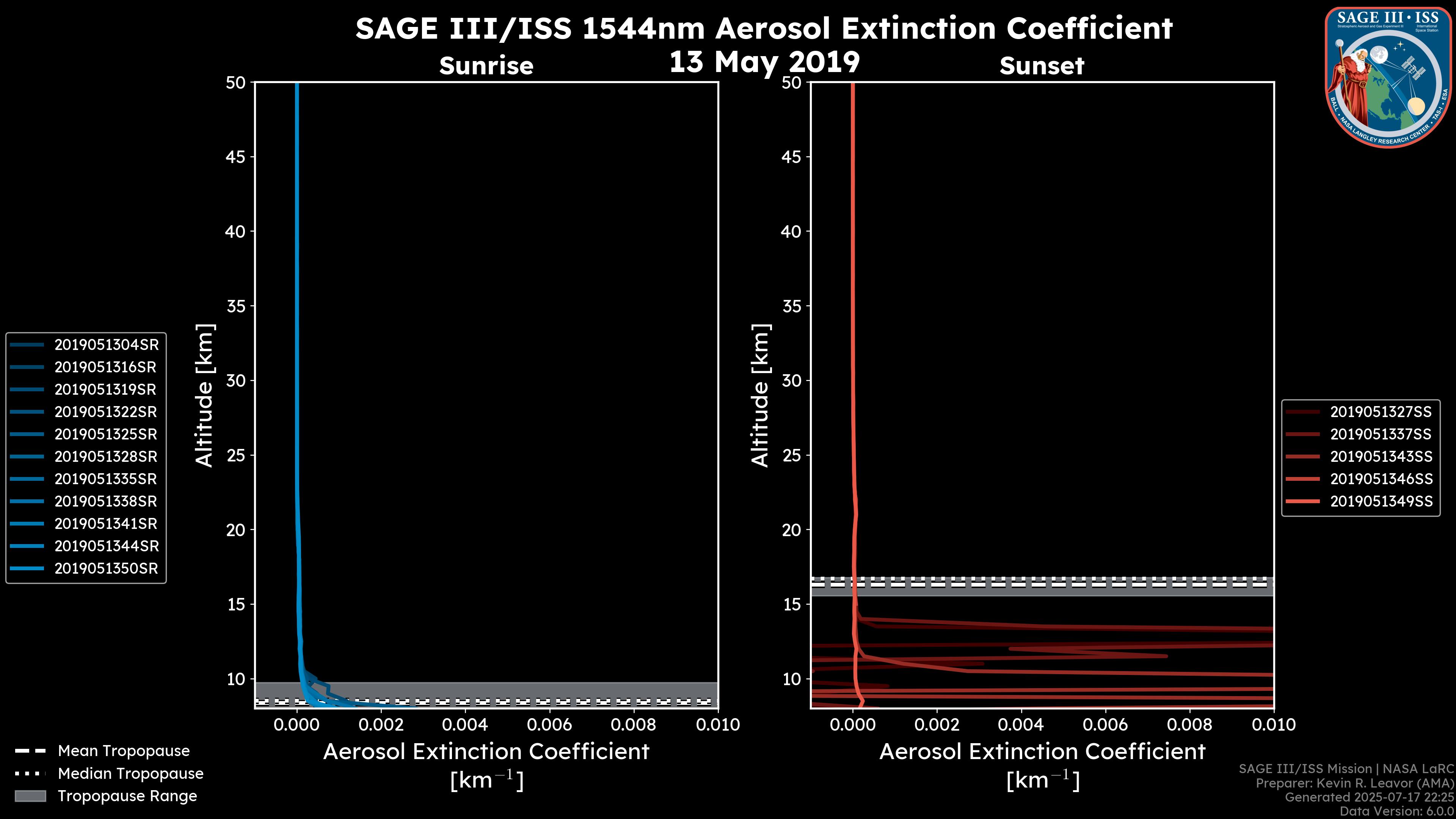1456x819 pixels.
Task: Click the SAGE III ISS mission logo
Action: [1389, 77]
